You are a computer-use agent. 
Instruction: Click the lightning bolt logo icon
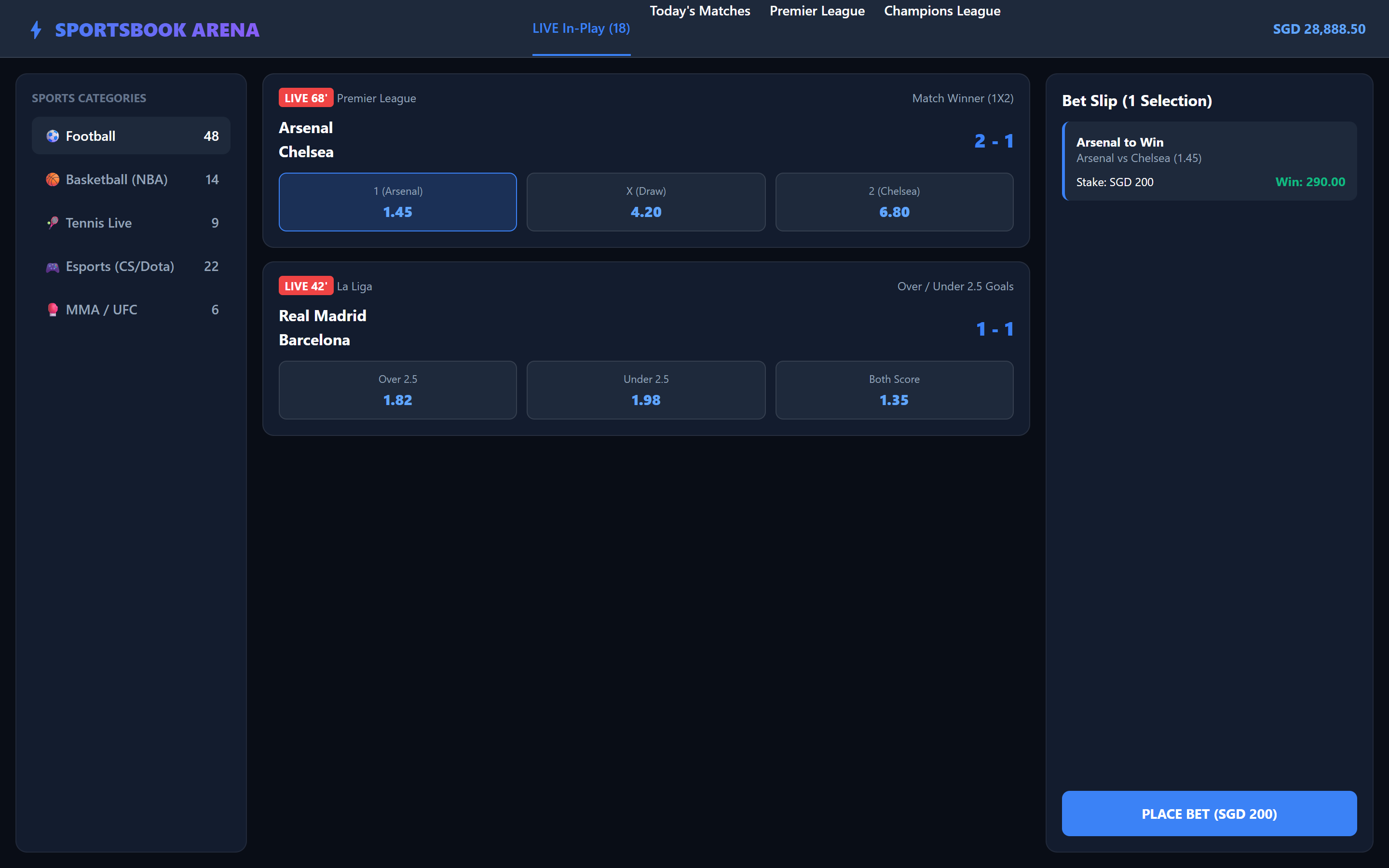pyautogui.click(x=36, y=30)
